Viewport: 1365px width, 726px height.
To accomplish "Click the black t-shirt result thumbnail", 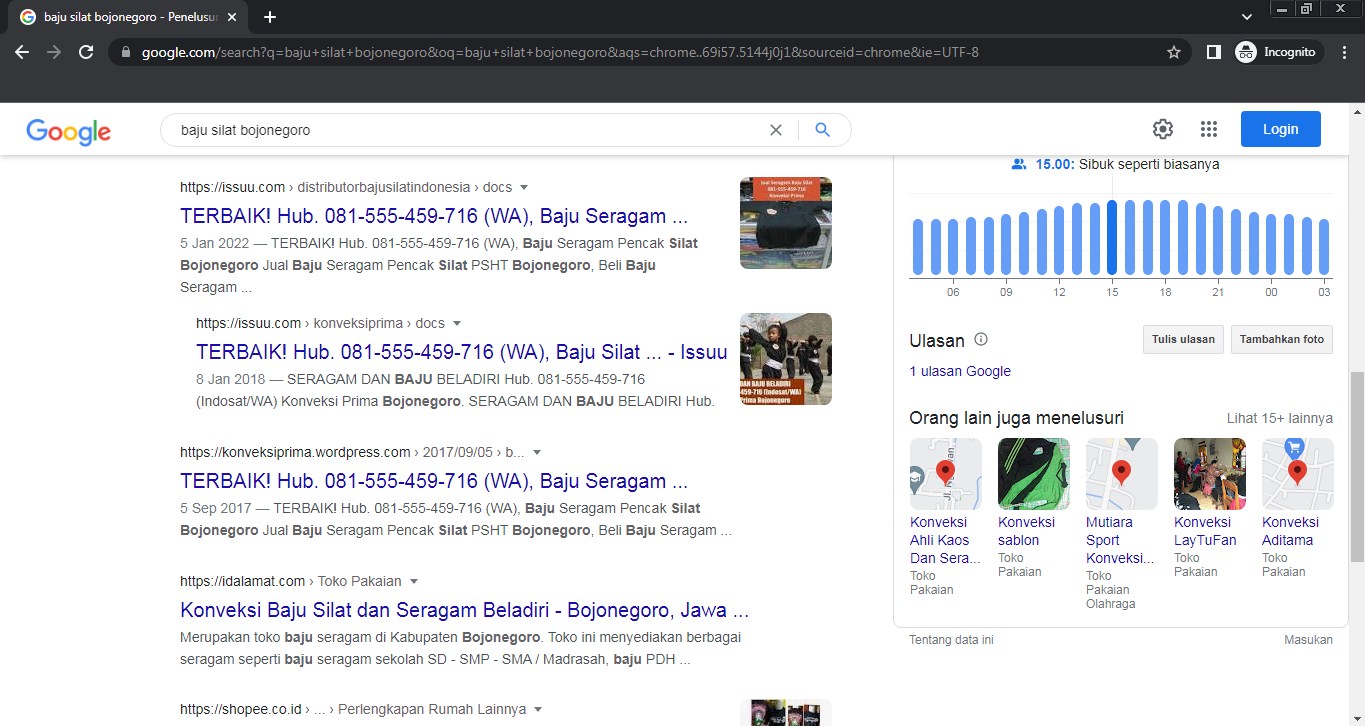I will (x=786, y=223).
